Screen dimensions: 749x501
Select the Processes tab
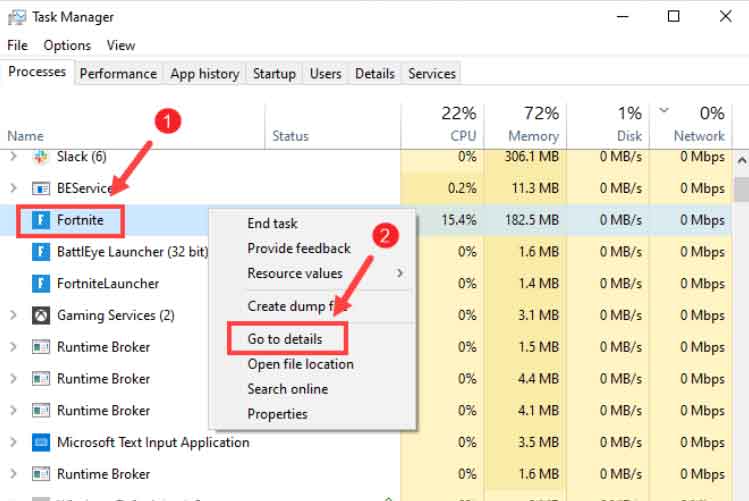[37, 72]
